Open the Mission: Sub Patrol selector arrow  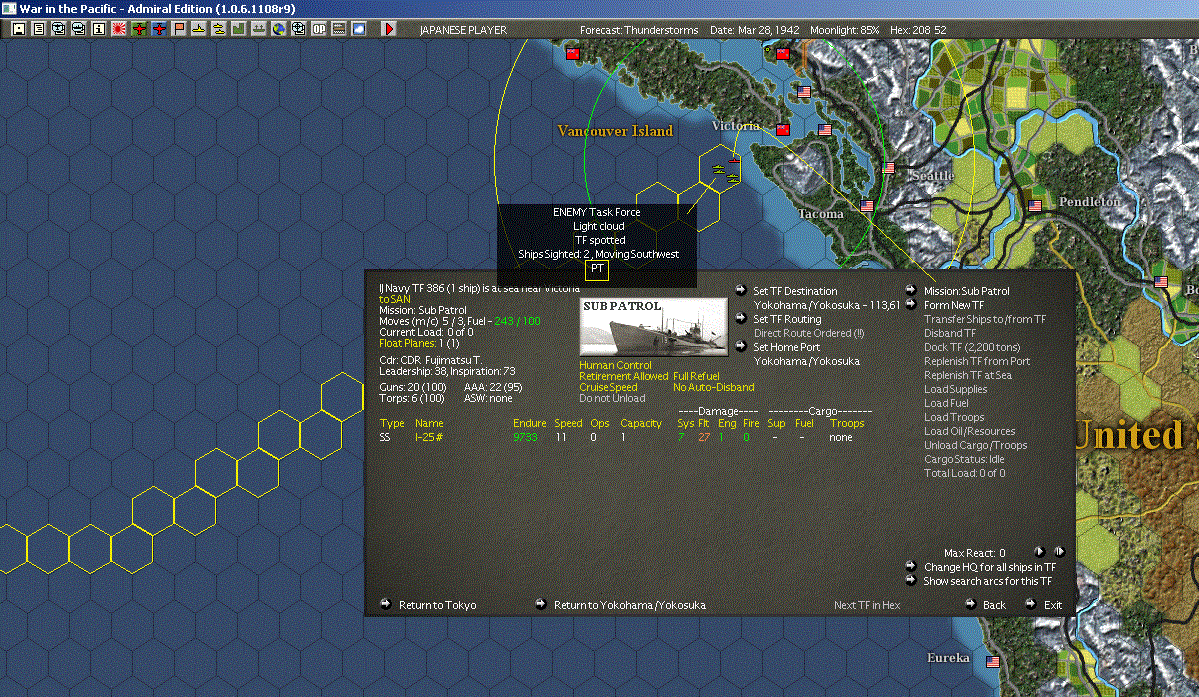911,290
